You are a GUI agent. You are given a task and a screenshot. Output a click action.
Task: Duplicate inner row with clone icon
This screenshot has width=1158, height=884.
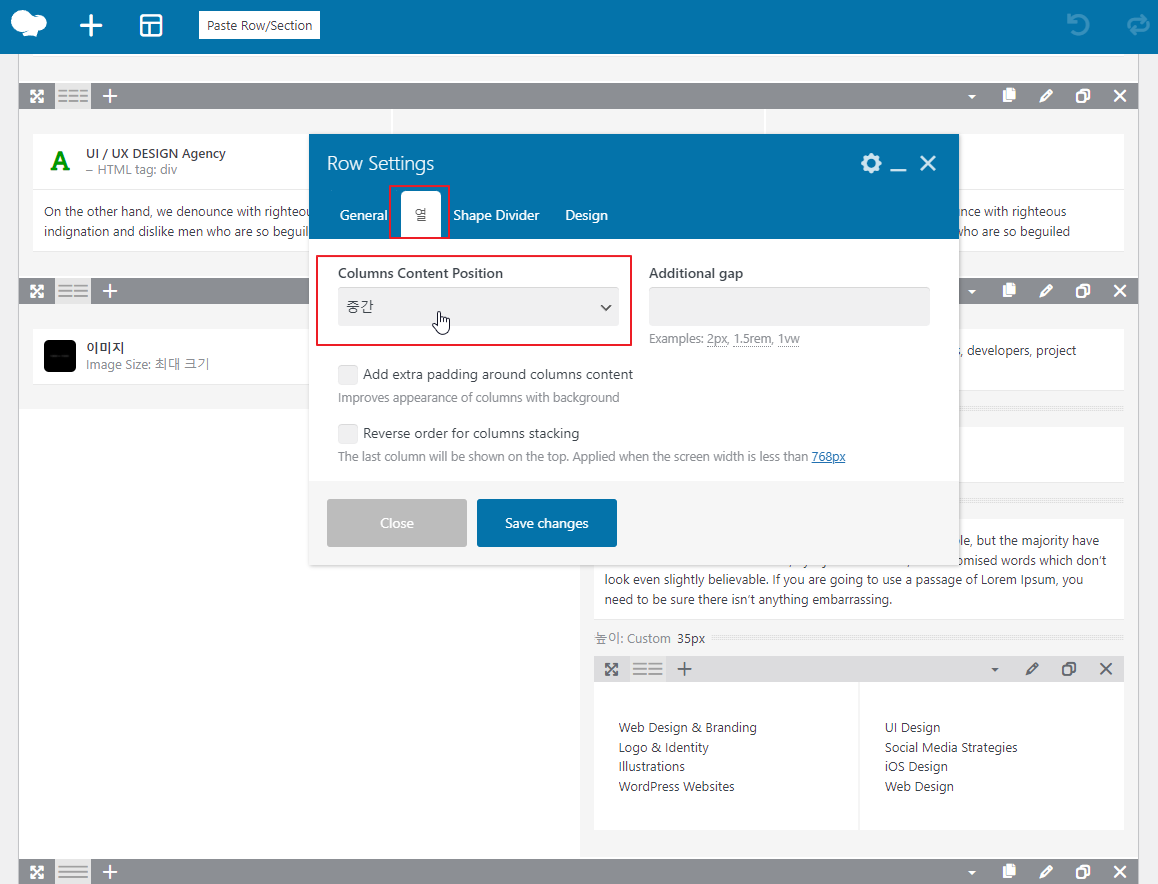[x=1069, y=669]
